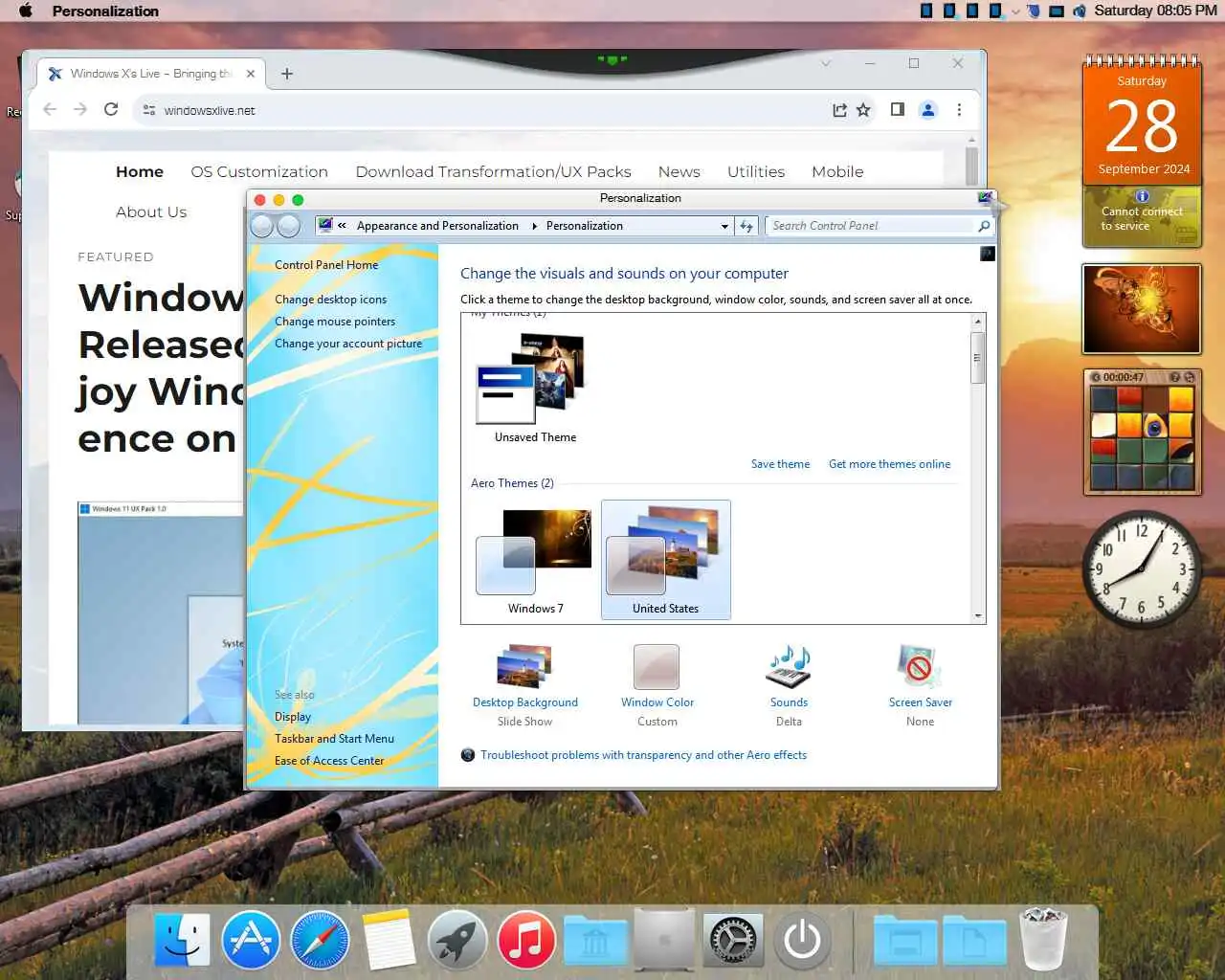Open Chrome three-dot menu

[x=959, y=109]
